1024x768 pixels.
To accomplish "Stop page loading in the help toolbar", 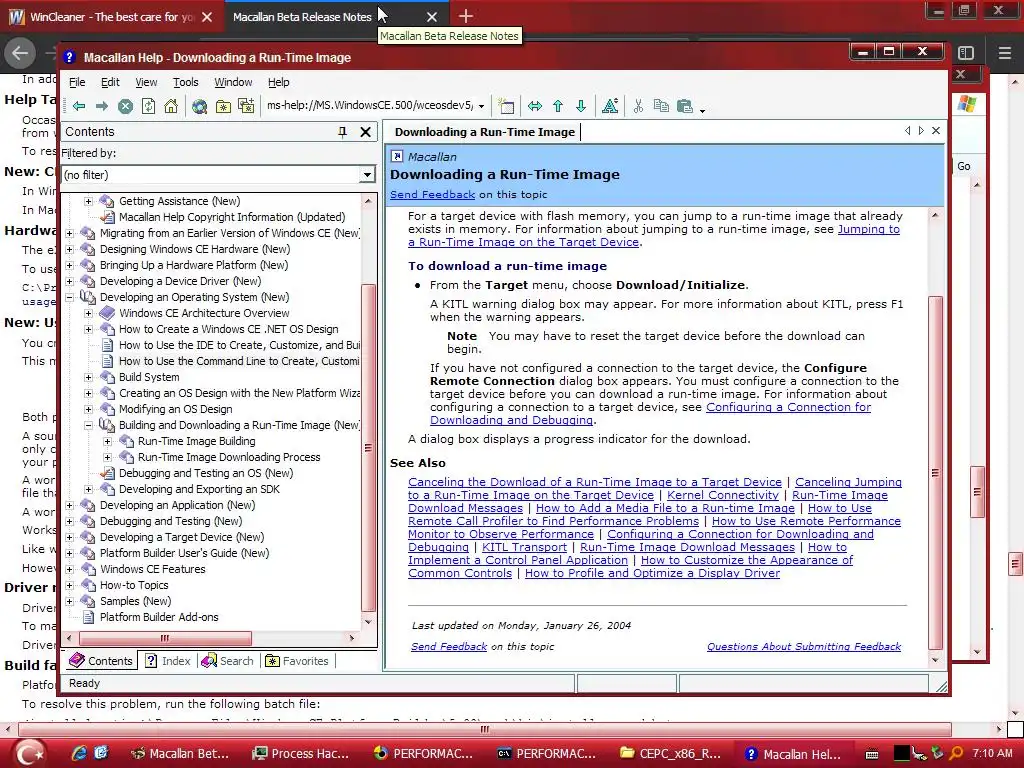I will pos(125,106).
